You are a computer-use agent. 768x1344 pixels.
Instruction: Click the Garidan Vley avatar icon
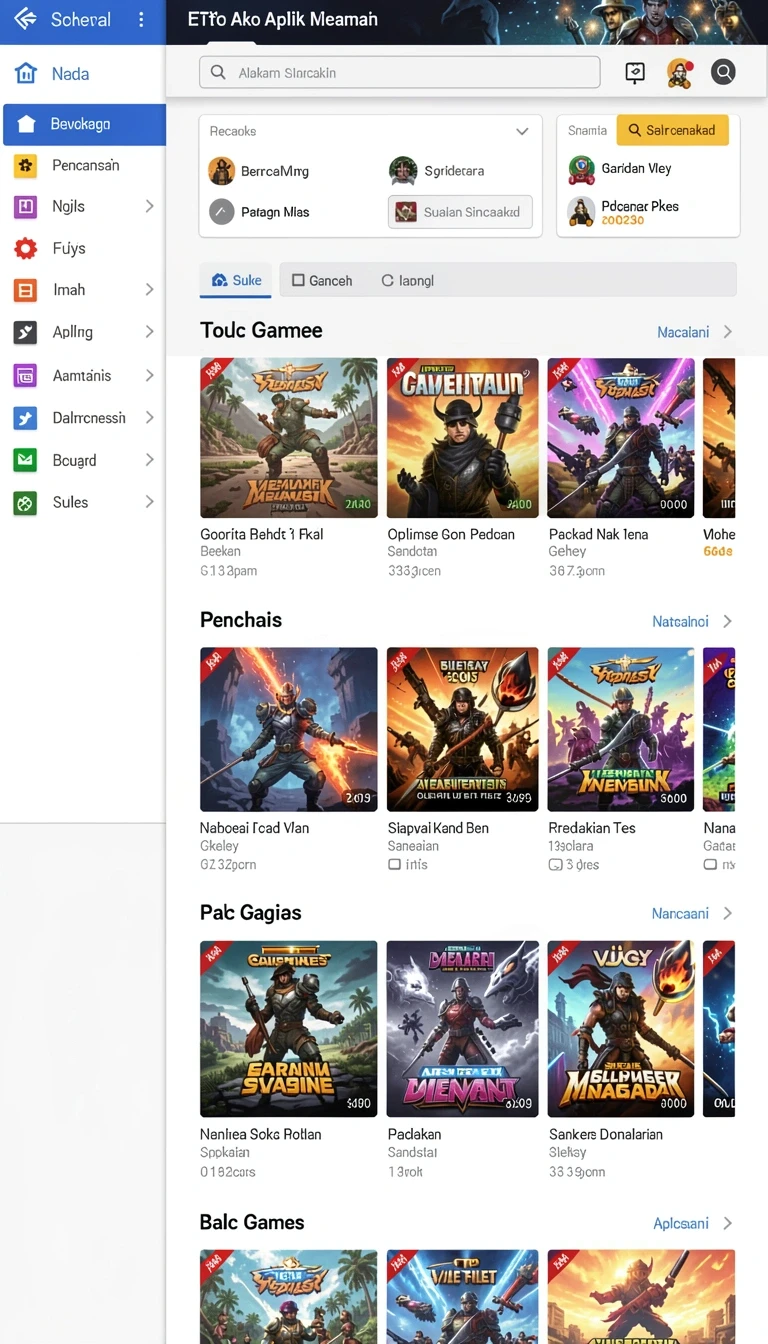581,169
